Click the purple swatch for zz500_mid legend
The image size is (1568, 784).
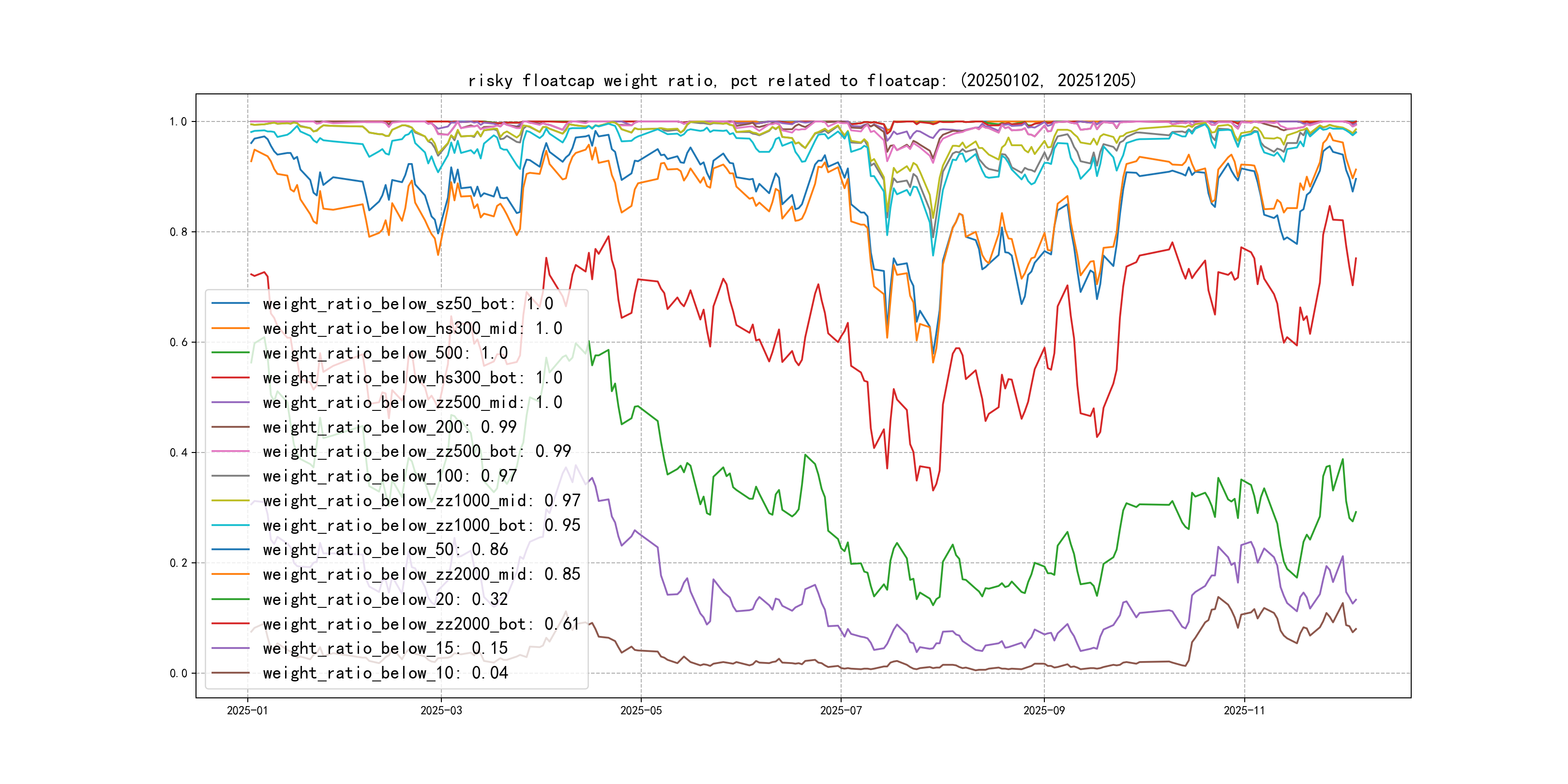tap(230, 402)
